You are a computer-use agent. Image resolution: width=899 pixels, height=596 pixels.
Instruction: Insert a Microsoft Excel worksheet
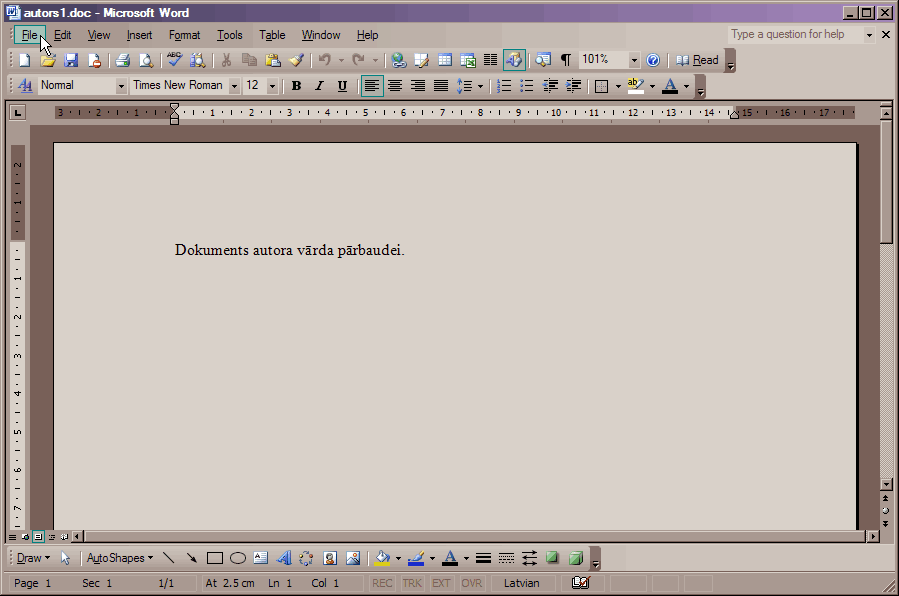(468, 60)
